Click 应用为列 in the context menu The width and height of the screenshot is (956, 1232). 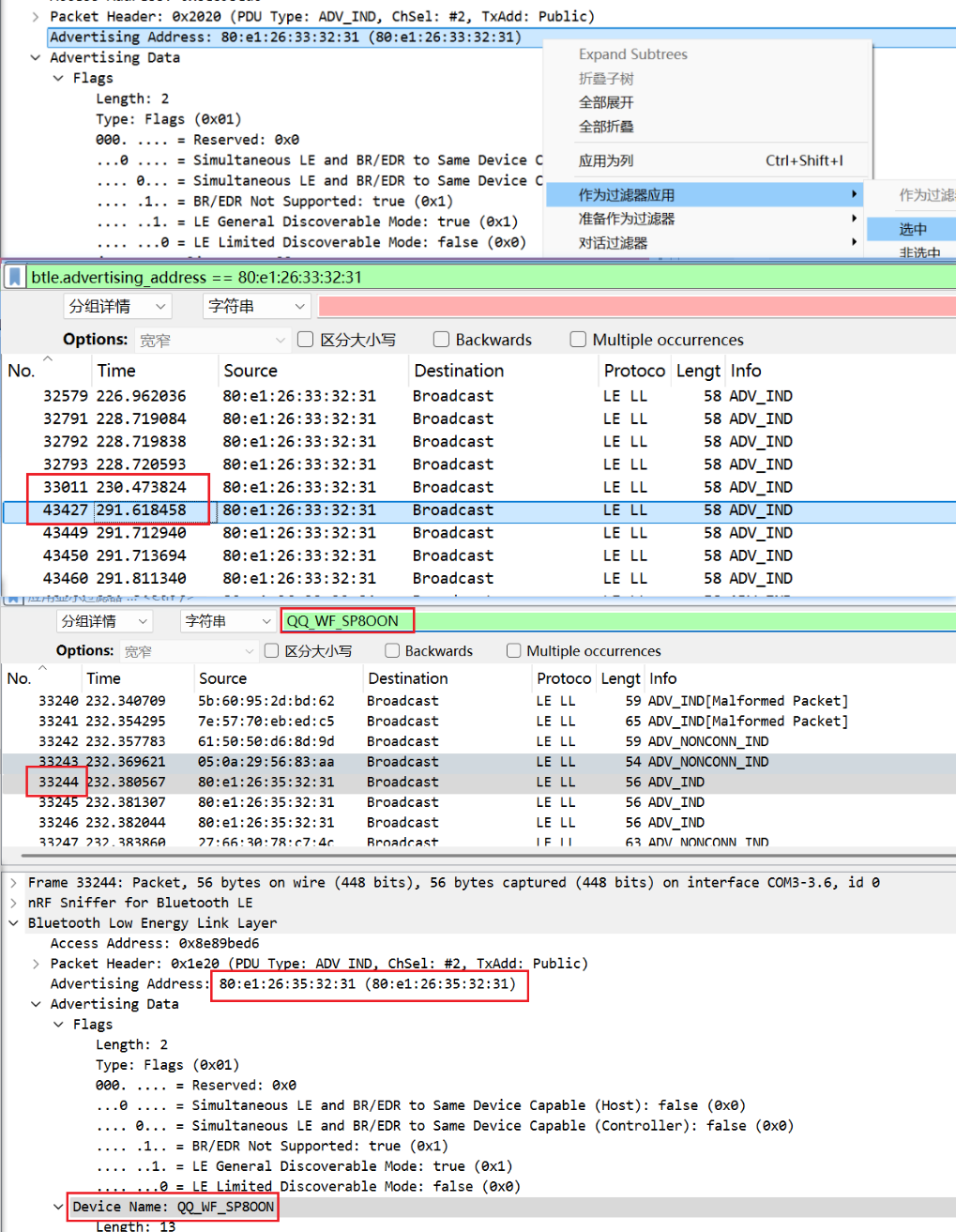(x=606, y=160)
